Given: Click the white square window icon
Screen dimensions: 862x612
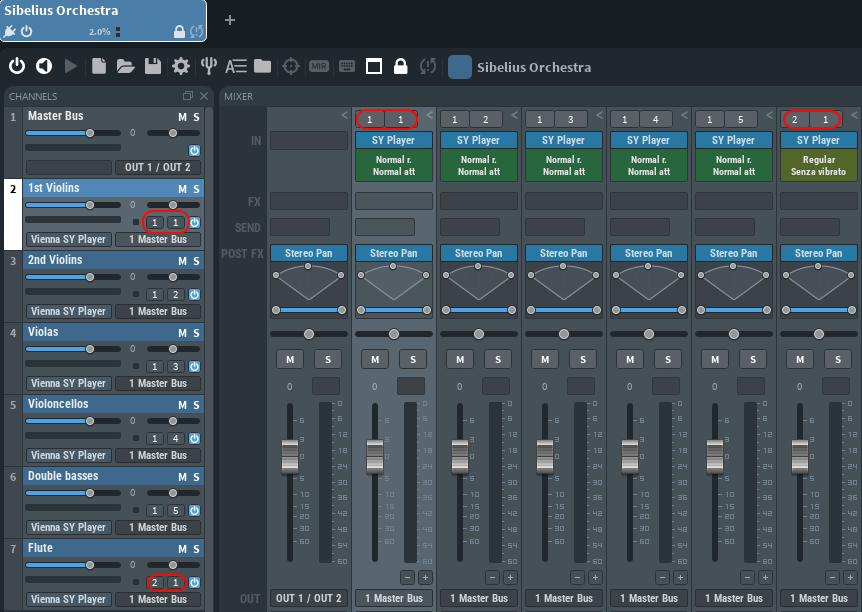Looking at the screenshot, I should click(374, 67).
